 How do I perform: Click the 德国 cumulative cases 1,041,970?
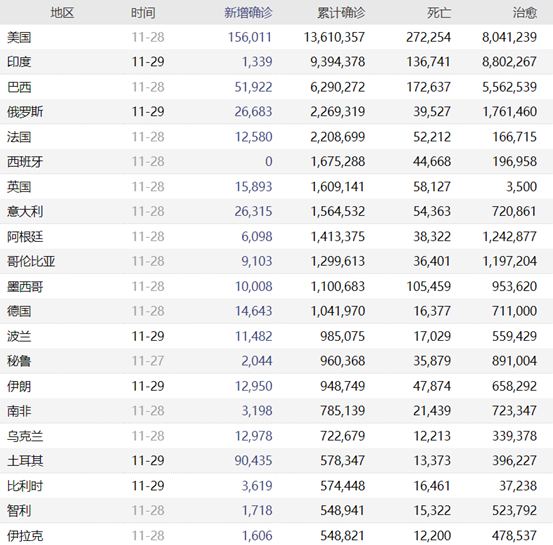coord(338,311)
